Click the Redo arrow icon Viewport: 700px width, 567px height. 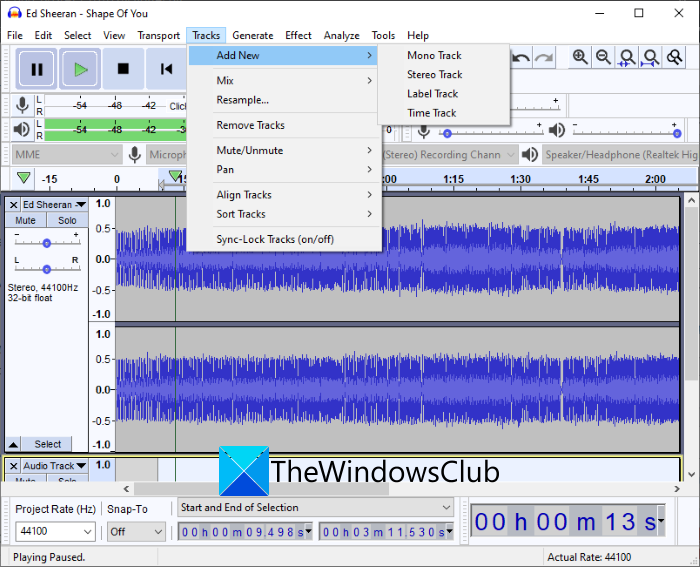point(544,57)
